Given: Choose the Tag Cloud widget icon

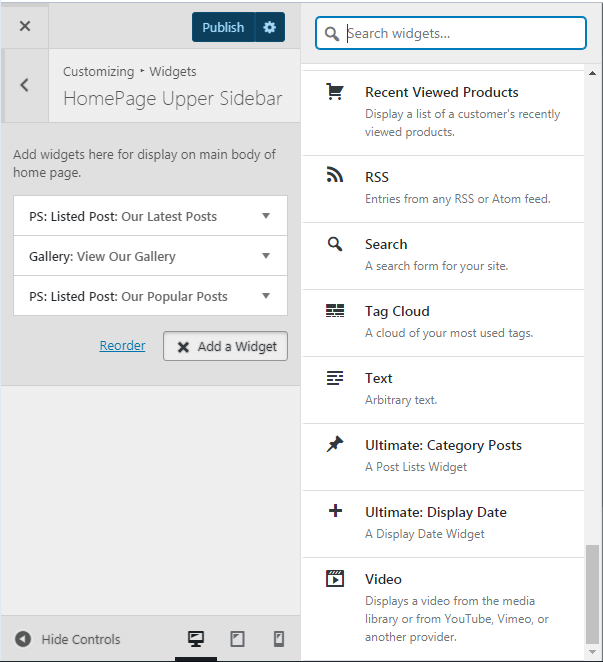Looking at the screenshot, I should [x=335, y=311].
